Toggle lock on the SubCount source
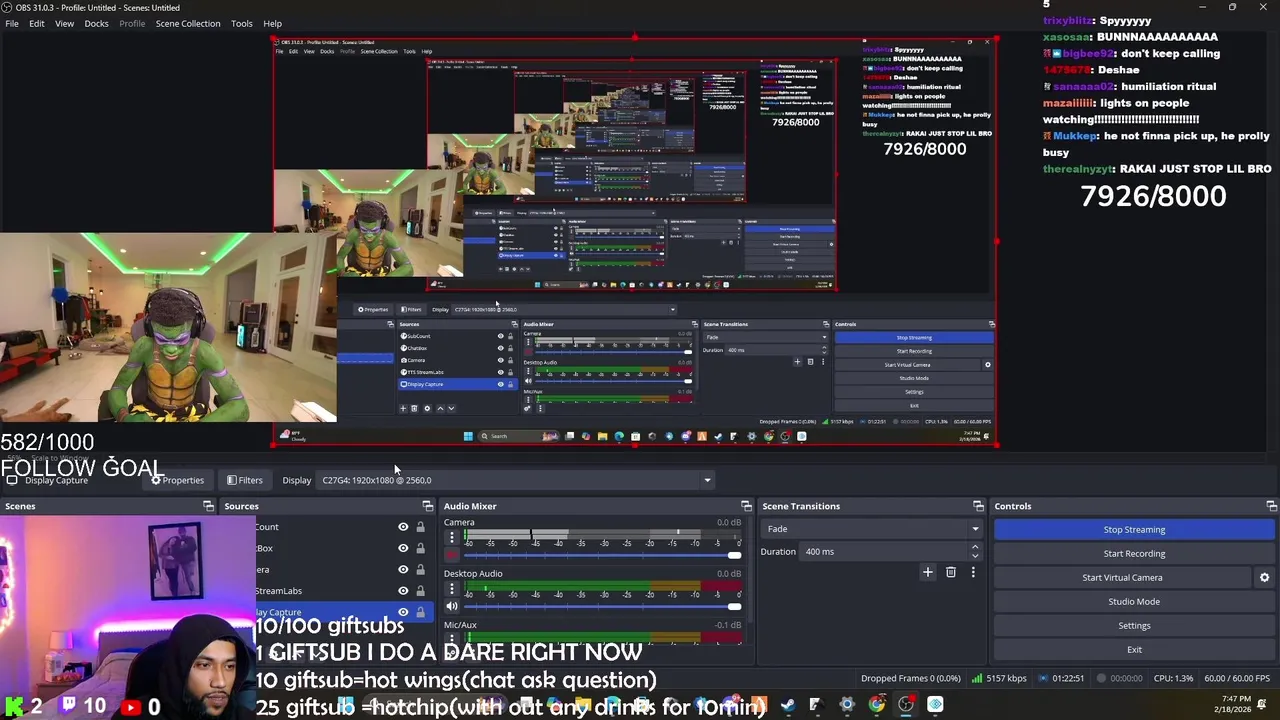Screen dimensions: 1280x720 (420, 527)
